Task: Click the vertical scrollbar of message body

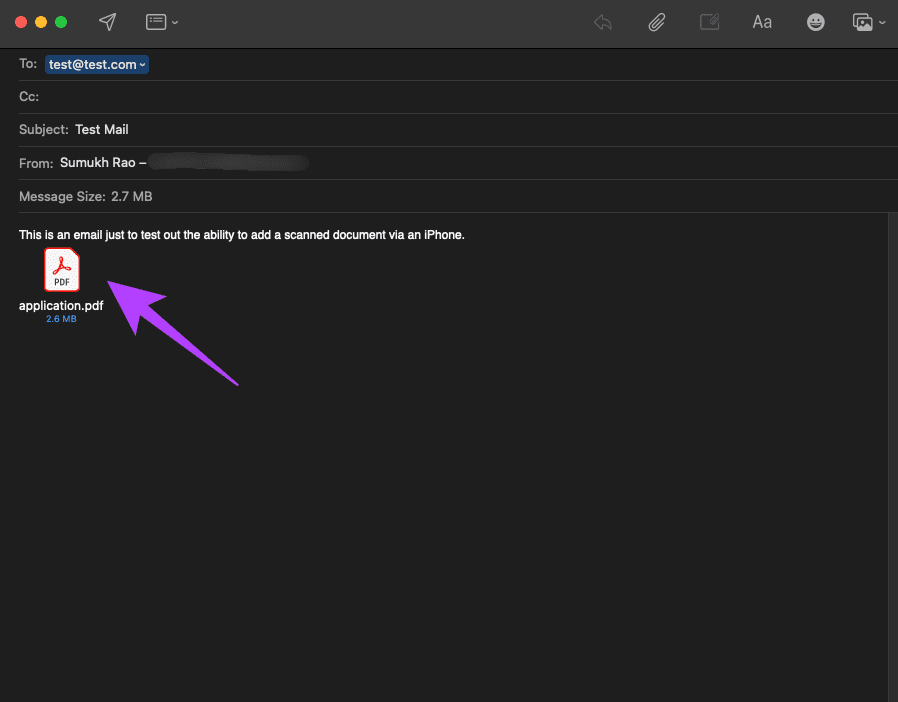Action: click(x=893, y=457)
